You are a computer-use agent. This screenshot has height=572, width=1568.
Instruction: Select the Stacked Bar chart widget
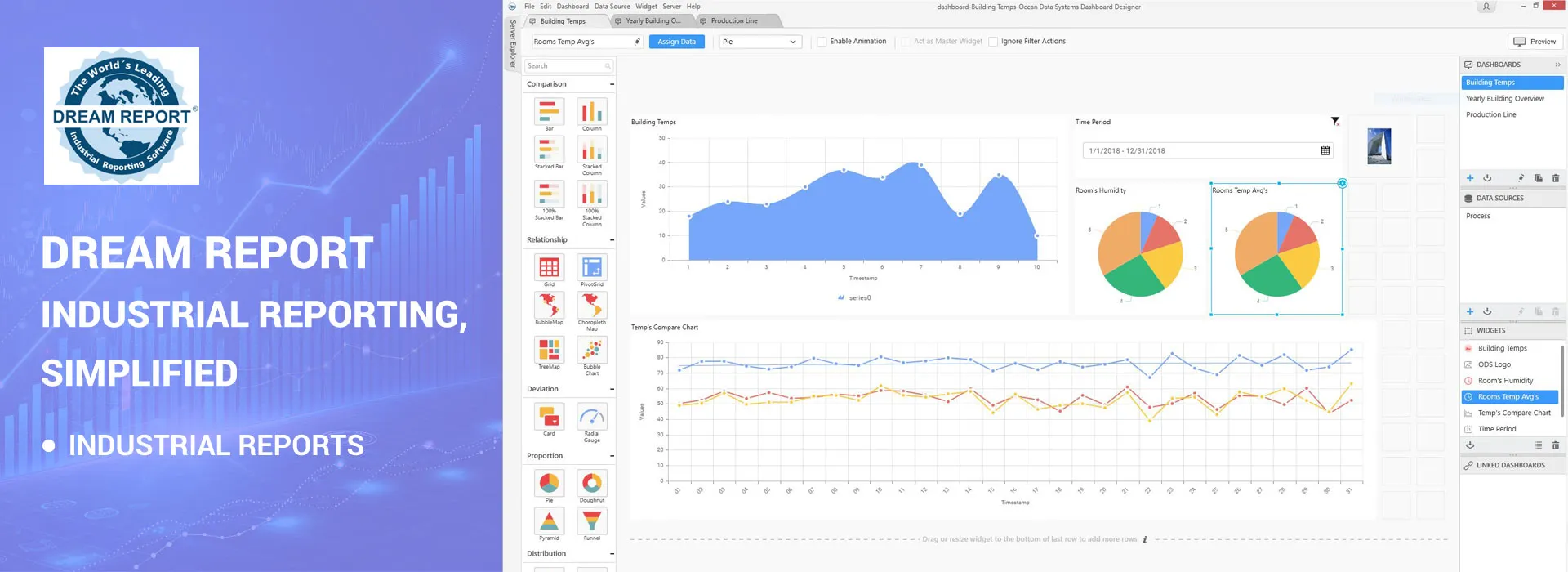[549, 150]
